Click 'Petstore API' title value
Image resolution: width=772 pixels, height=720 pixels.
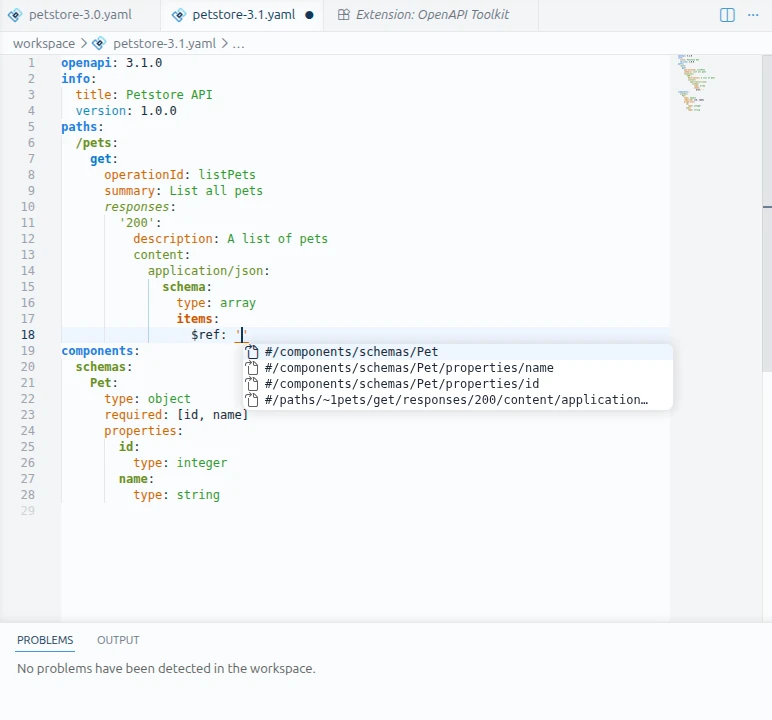tap(169, 95)
